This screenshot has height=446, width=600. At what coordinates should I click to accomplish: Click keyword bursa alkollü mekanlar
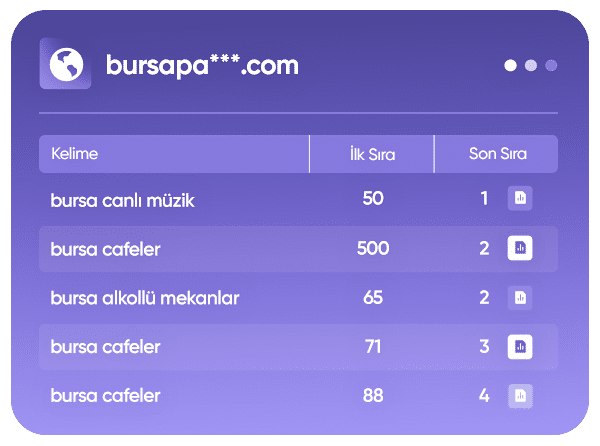145,298
